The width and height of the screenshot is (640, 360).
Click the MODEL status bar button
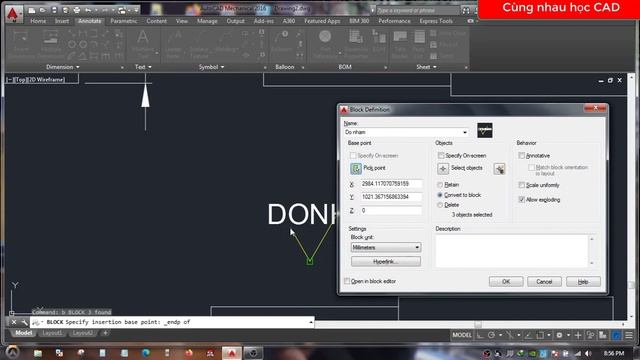[x=462, y=335]
